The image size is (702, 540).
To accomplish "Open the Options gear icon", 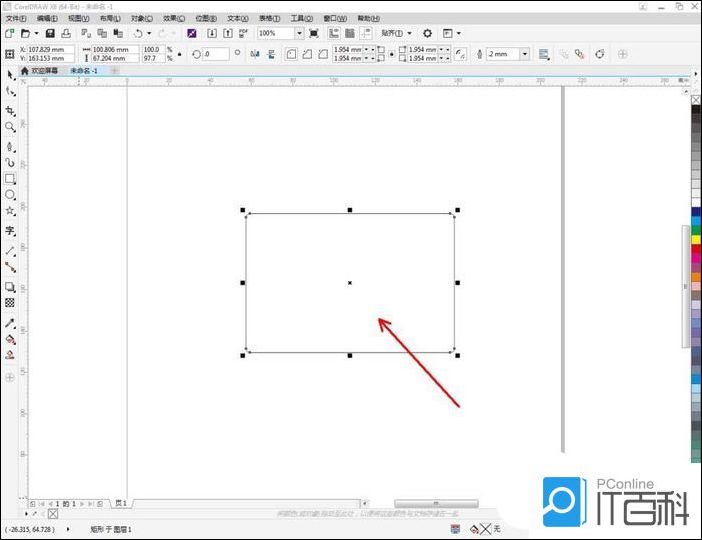I will tap(428, 33).
